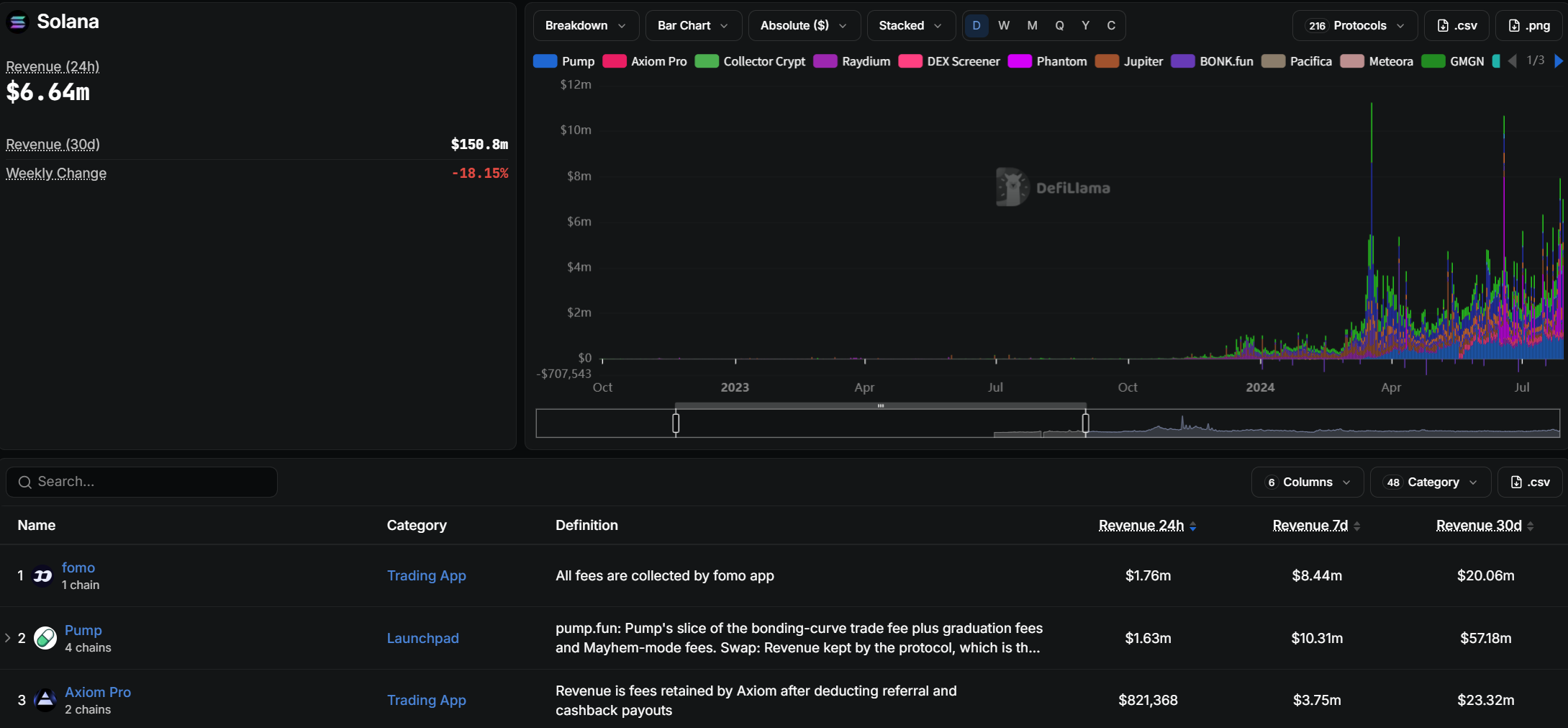The image size is (1568, 728).
Task: Open the 216 Protocols filter dropdown
Action: (1355, 26)
